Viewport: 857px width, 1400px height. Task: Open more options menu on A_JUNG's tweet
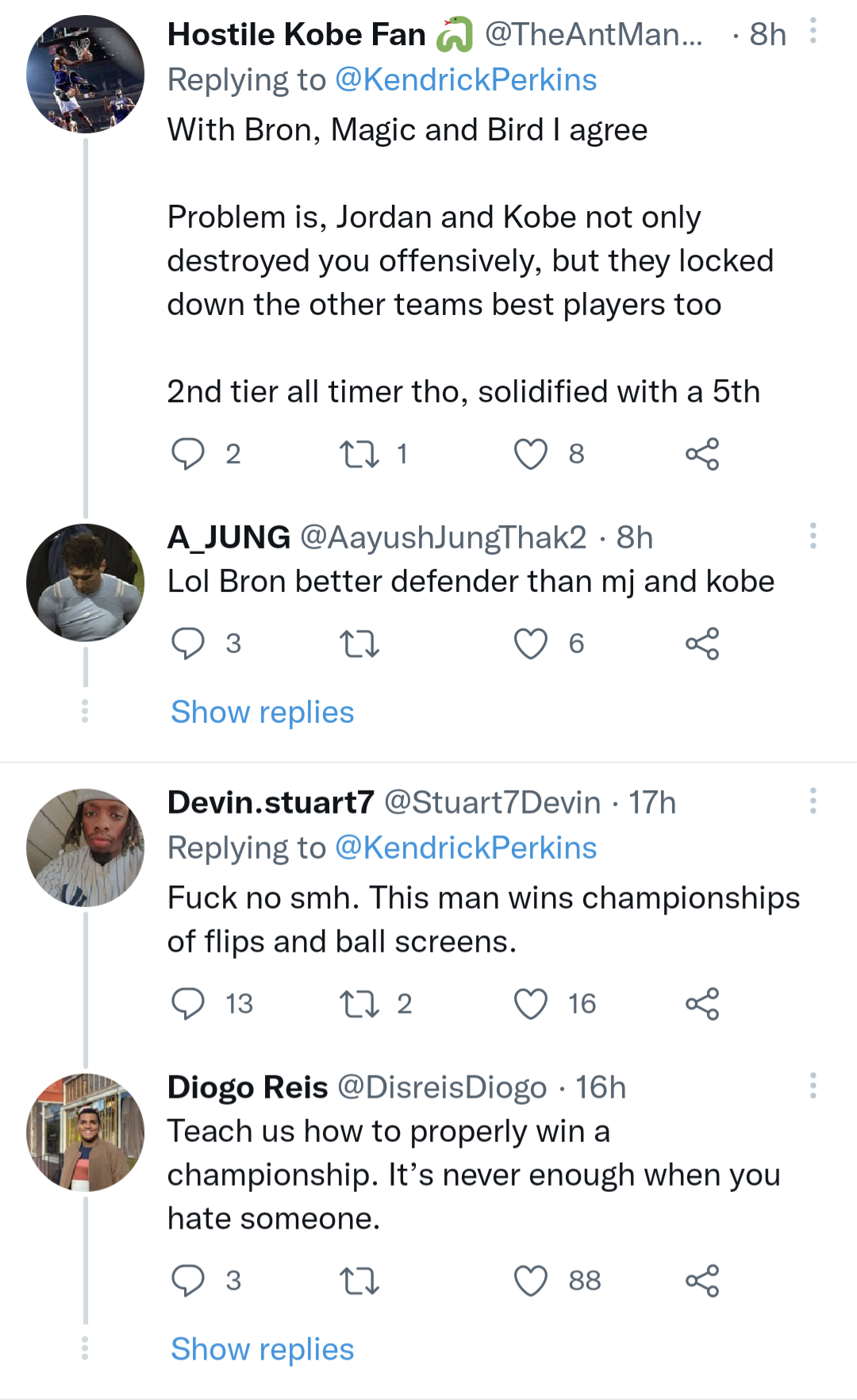click(813, 536)
